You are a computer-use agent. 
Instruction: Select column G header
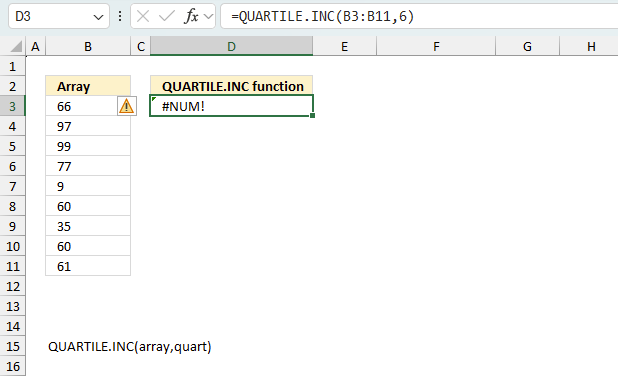pos(527,47)
